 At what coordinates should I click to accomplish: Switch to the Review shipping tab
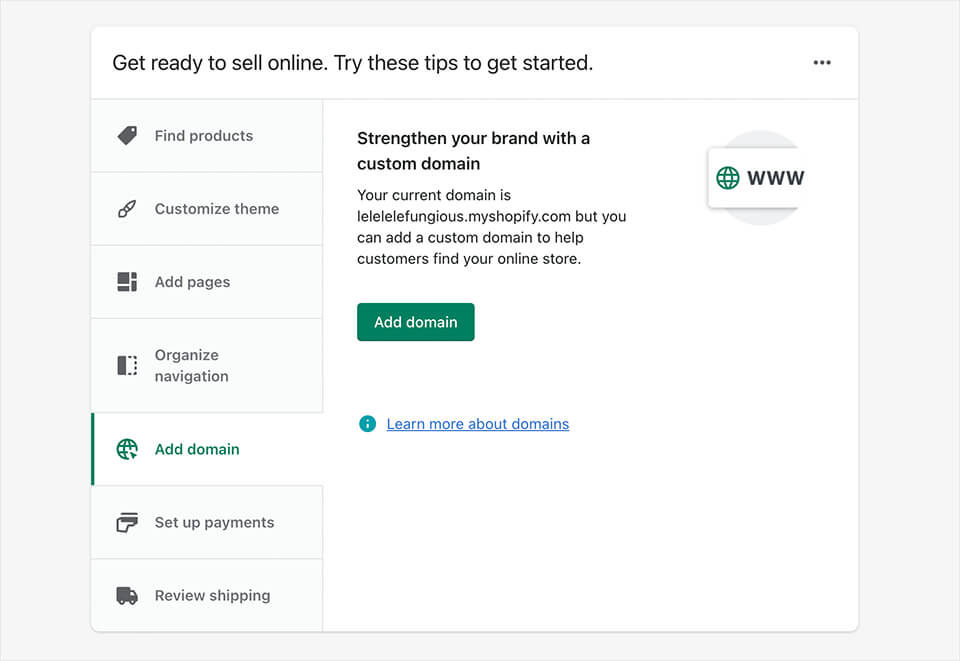tap(212, 596)
